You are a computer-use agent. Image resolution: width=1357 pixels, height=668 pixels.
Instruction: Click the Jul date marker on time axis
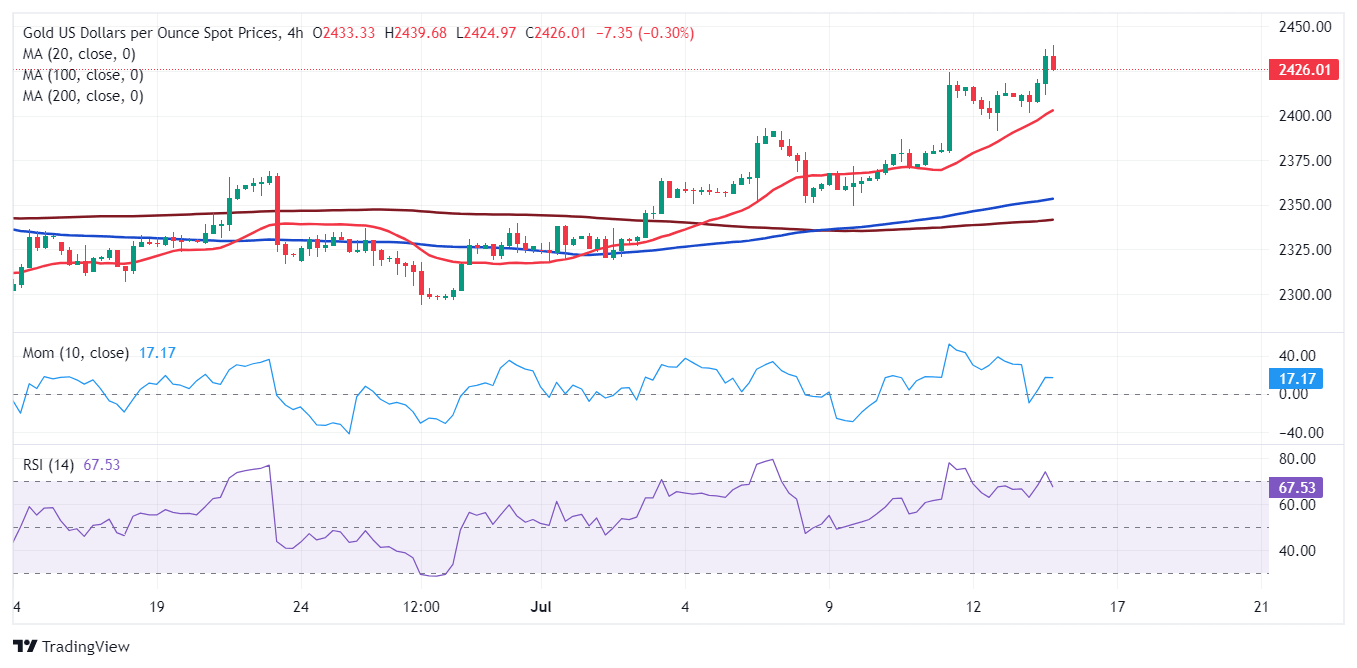[540, 607]
